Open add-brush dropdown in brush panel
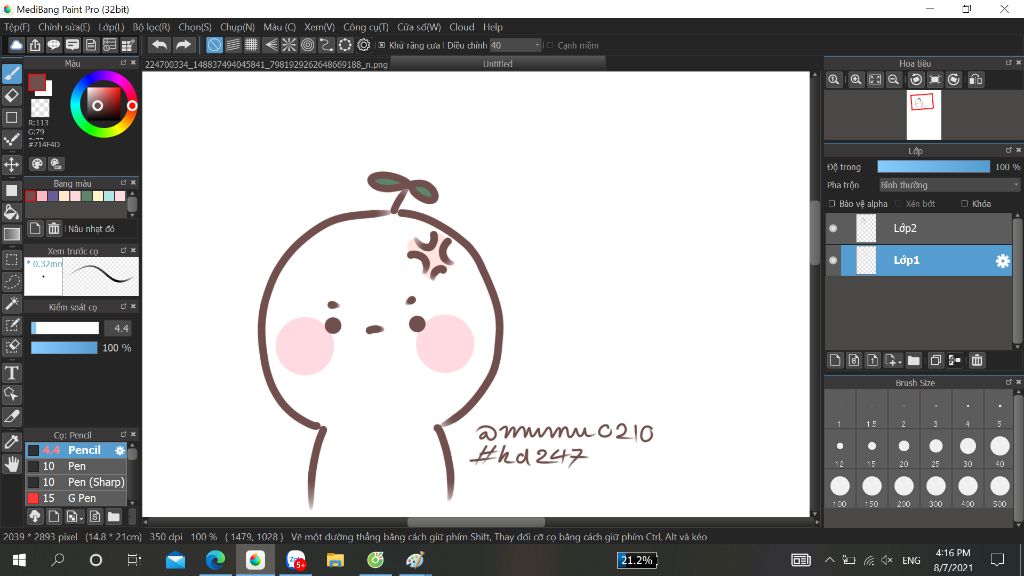This screenshot has width=1024, height=576. tap(74, 517)
